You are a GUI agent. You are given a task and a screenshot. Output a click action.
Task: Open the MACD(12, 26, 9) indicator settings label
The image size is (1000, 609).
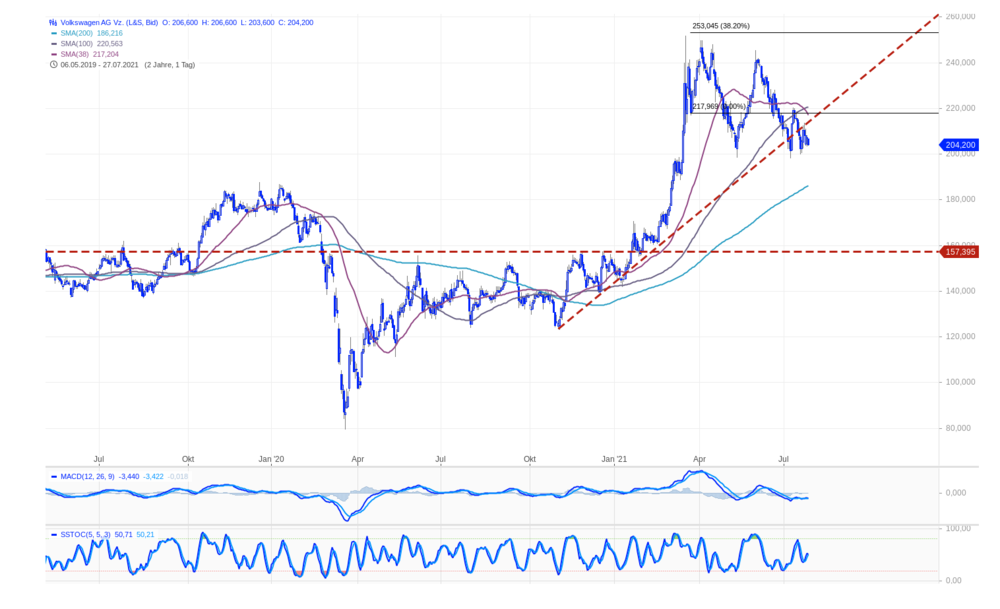point(87,477)
